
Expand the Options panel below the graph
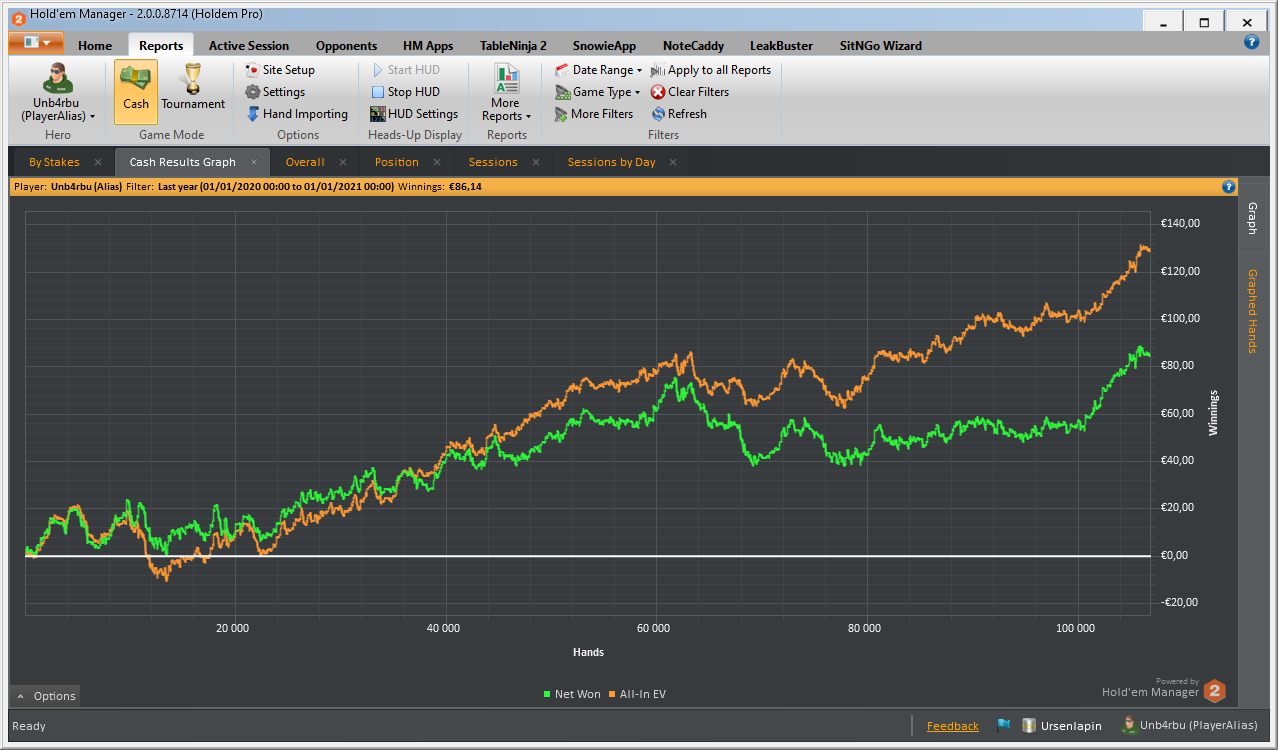coord(46,696)
